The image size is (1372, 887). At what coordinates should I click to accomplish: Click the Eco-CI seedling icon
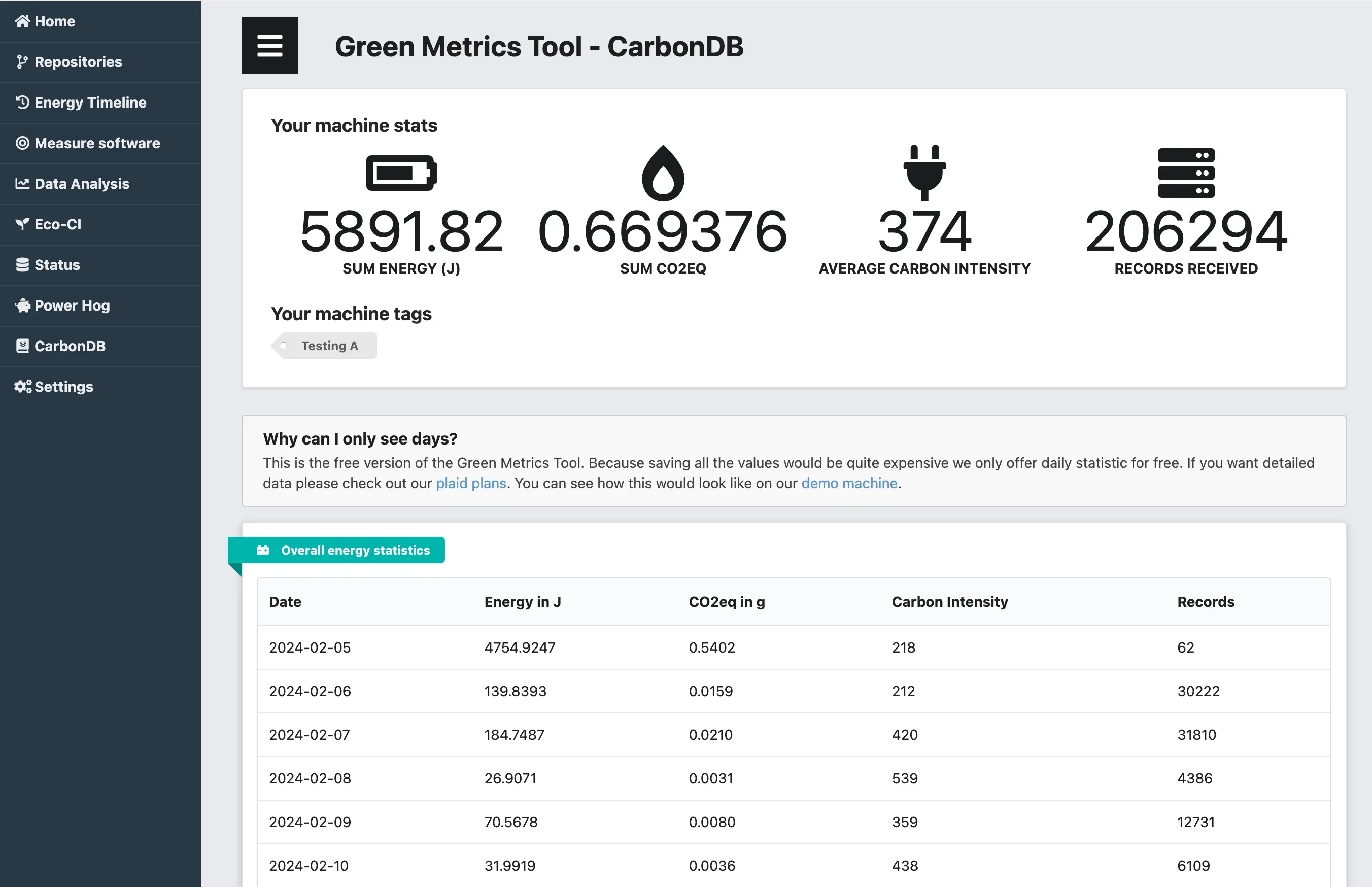pyautogui.click(x=22, y=224)
